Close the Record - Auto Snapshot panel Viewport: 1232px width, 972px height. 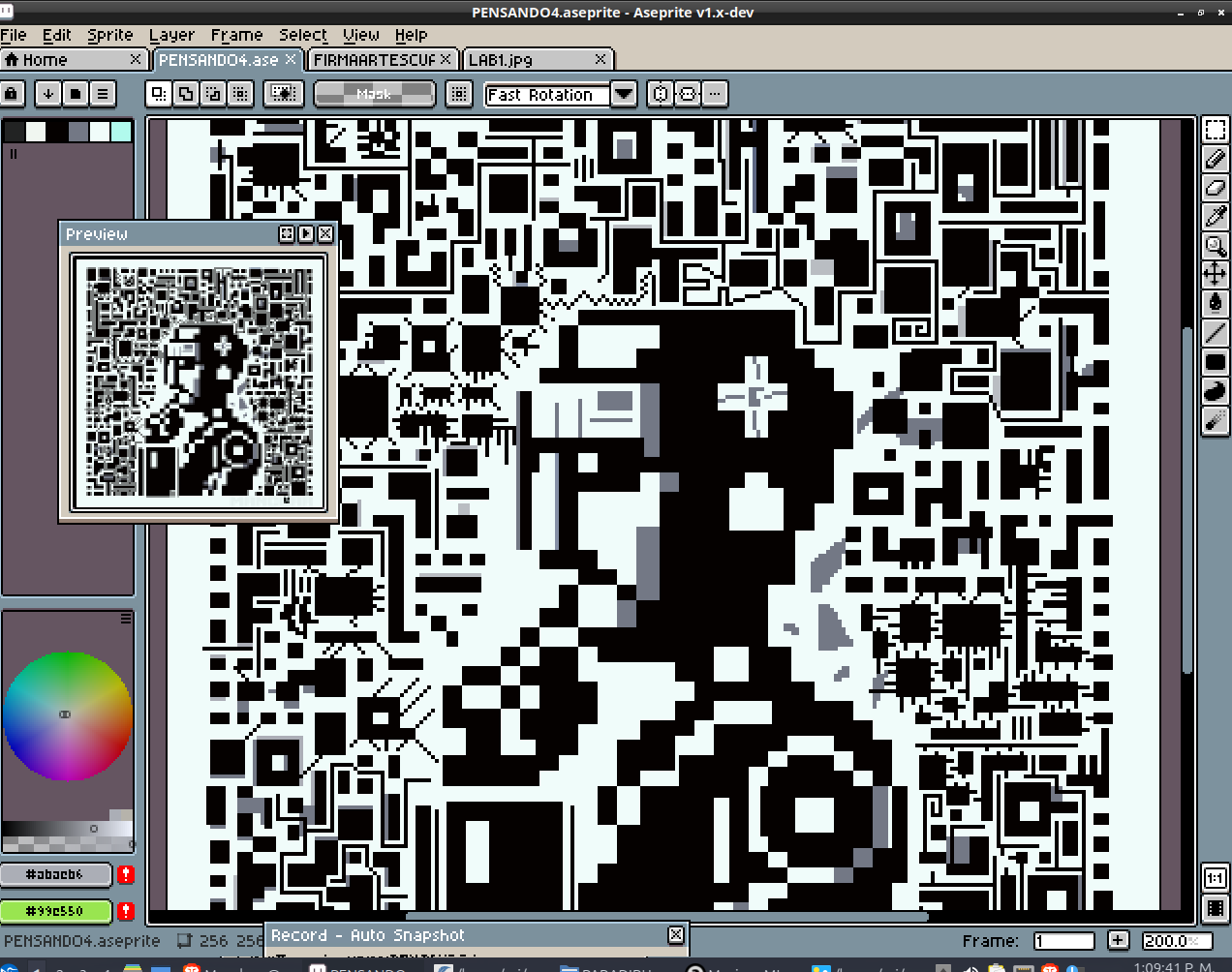(x=676, y=934)
